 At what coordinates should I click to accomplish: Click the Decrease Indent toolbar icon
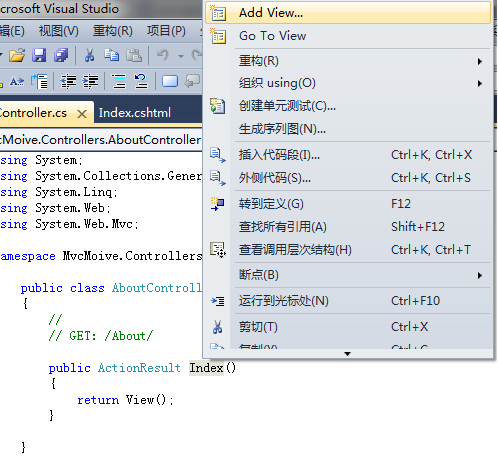pos(68,81)
